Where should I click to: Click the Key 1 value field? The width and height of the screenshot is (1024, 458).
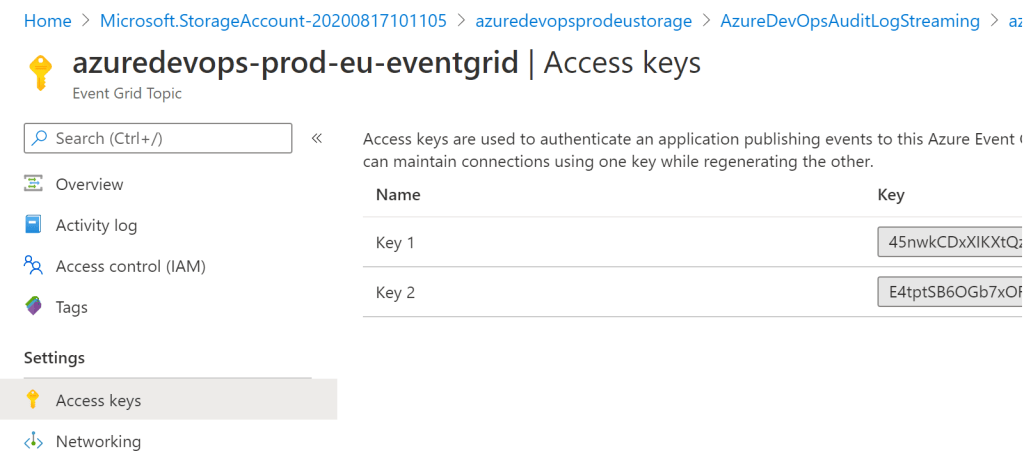pos(949,243)
